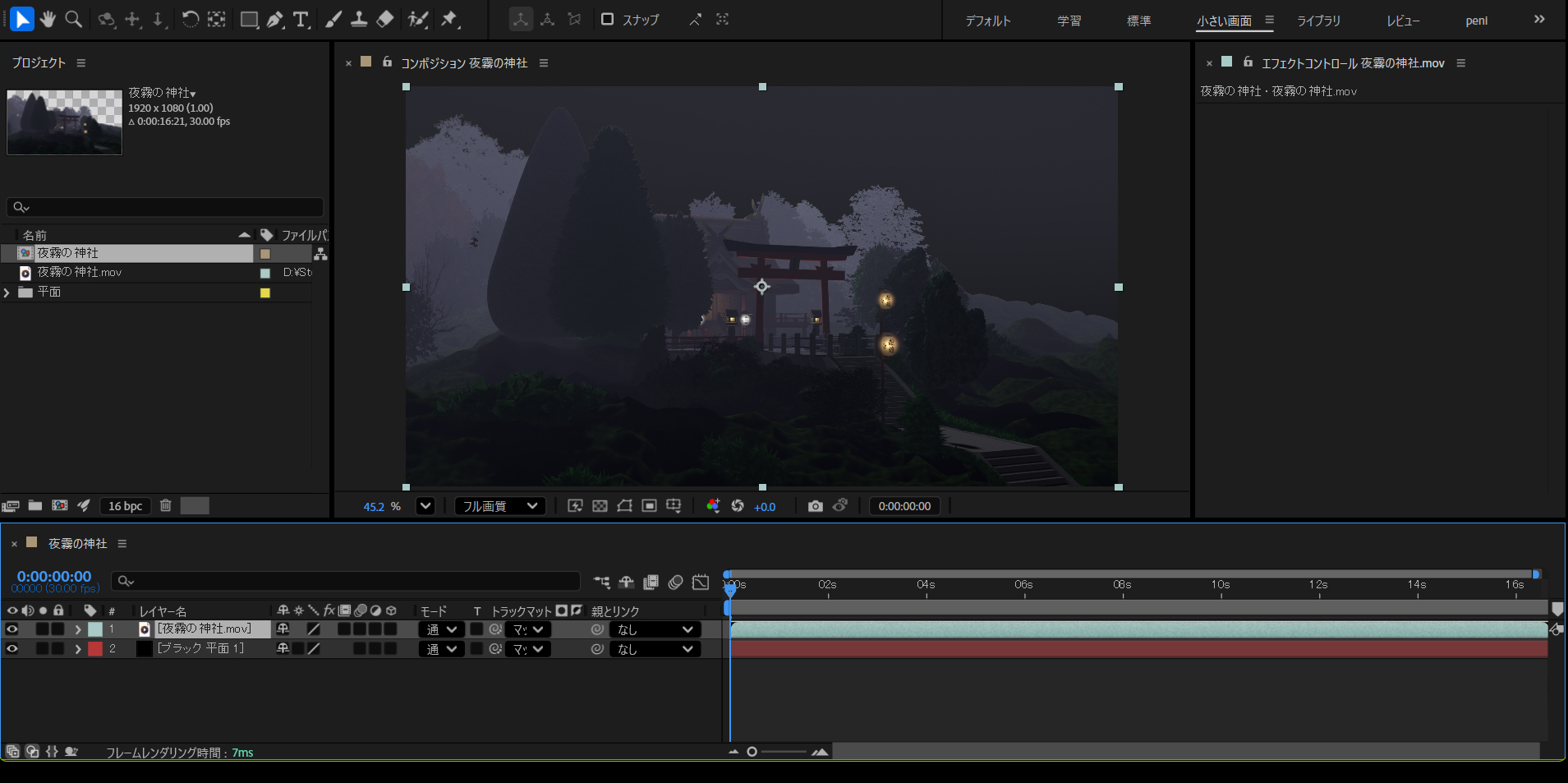Screen dimensions: 1568x783
Task: Hide the 夜霧の神社.mov layer
Action: [12, 629]
